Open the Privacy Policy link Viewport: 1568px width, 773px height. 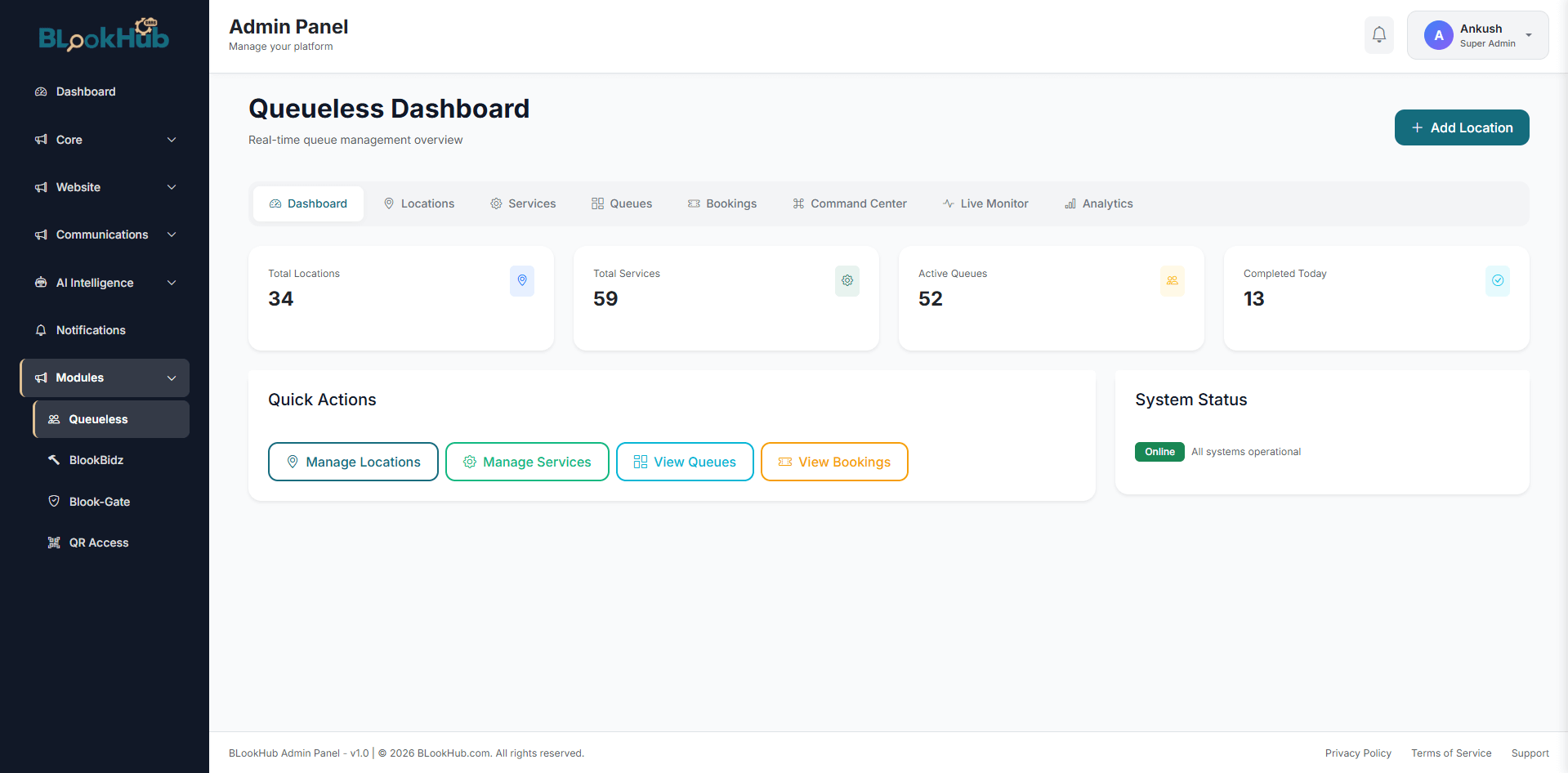(x=1358, y=753)
